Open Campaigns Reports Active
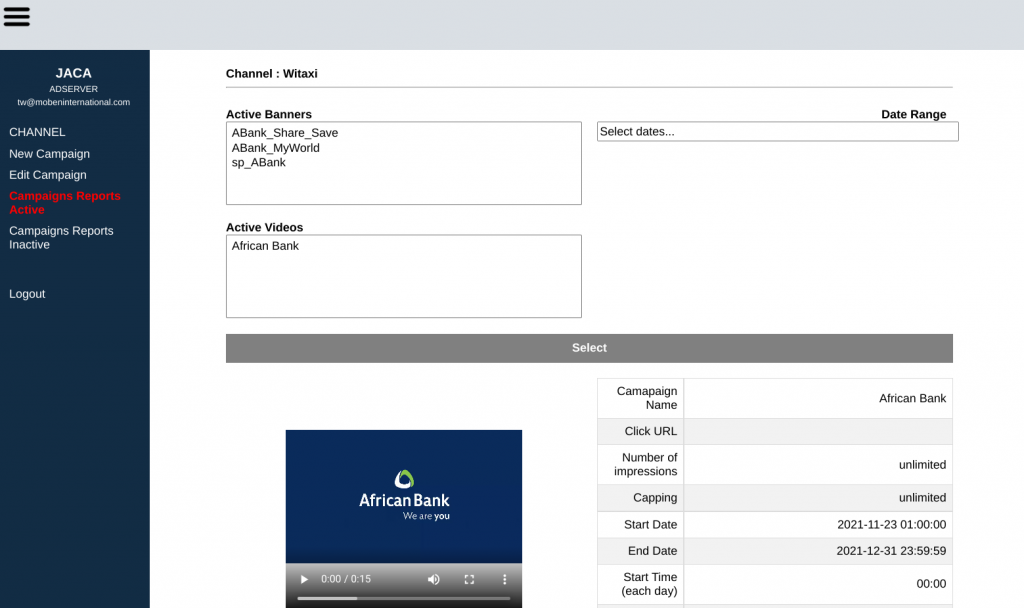 [x=64, y=203]
